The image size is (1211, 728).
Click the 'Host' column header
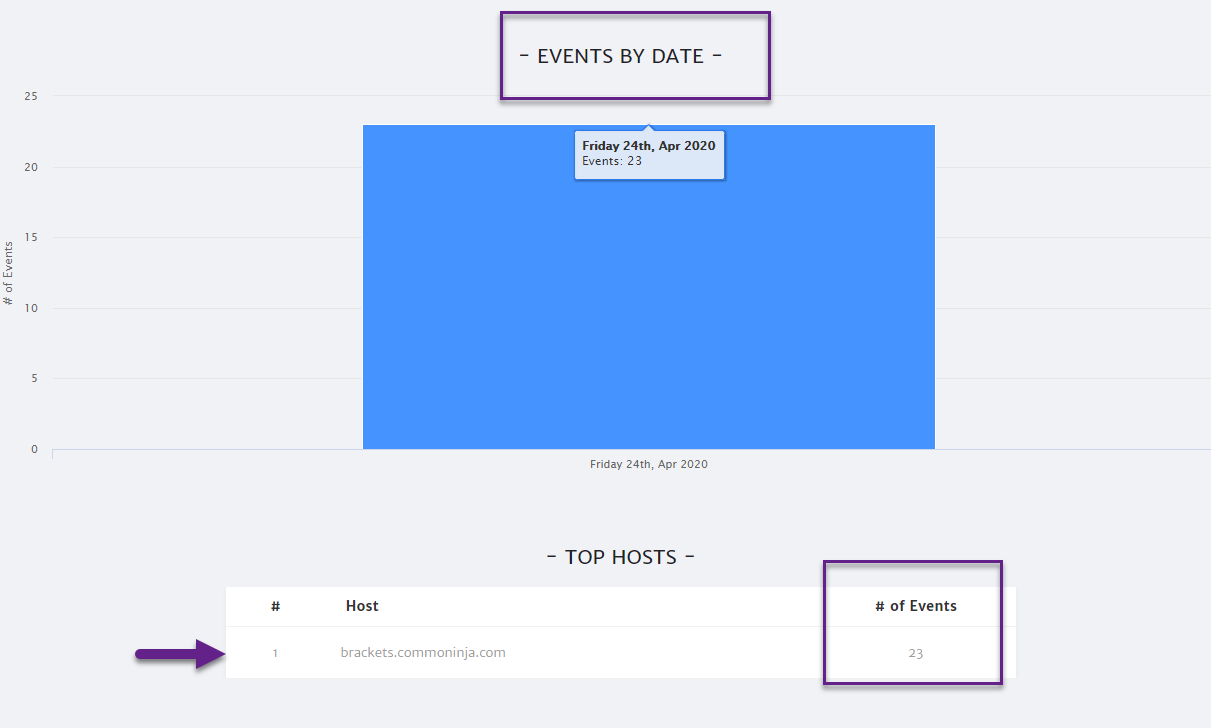362,606
